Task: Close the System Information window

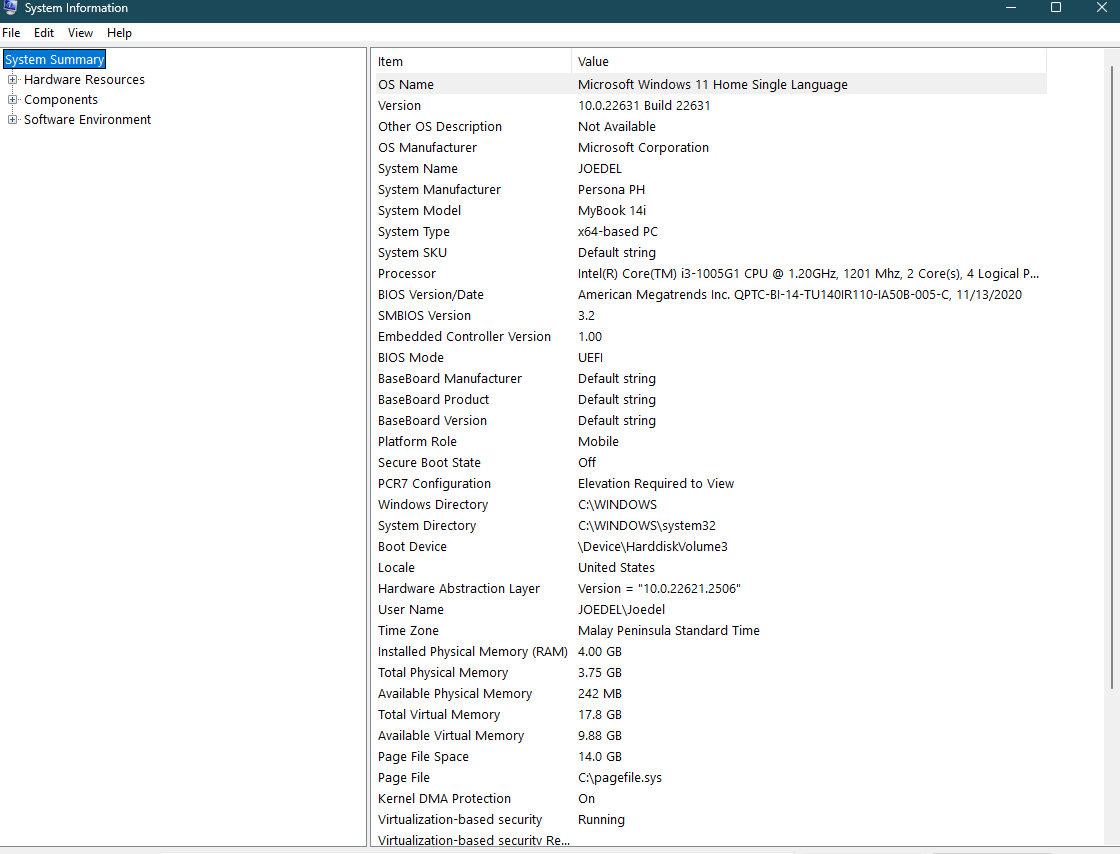Action: coord(1101,8)
